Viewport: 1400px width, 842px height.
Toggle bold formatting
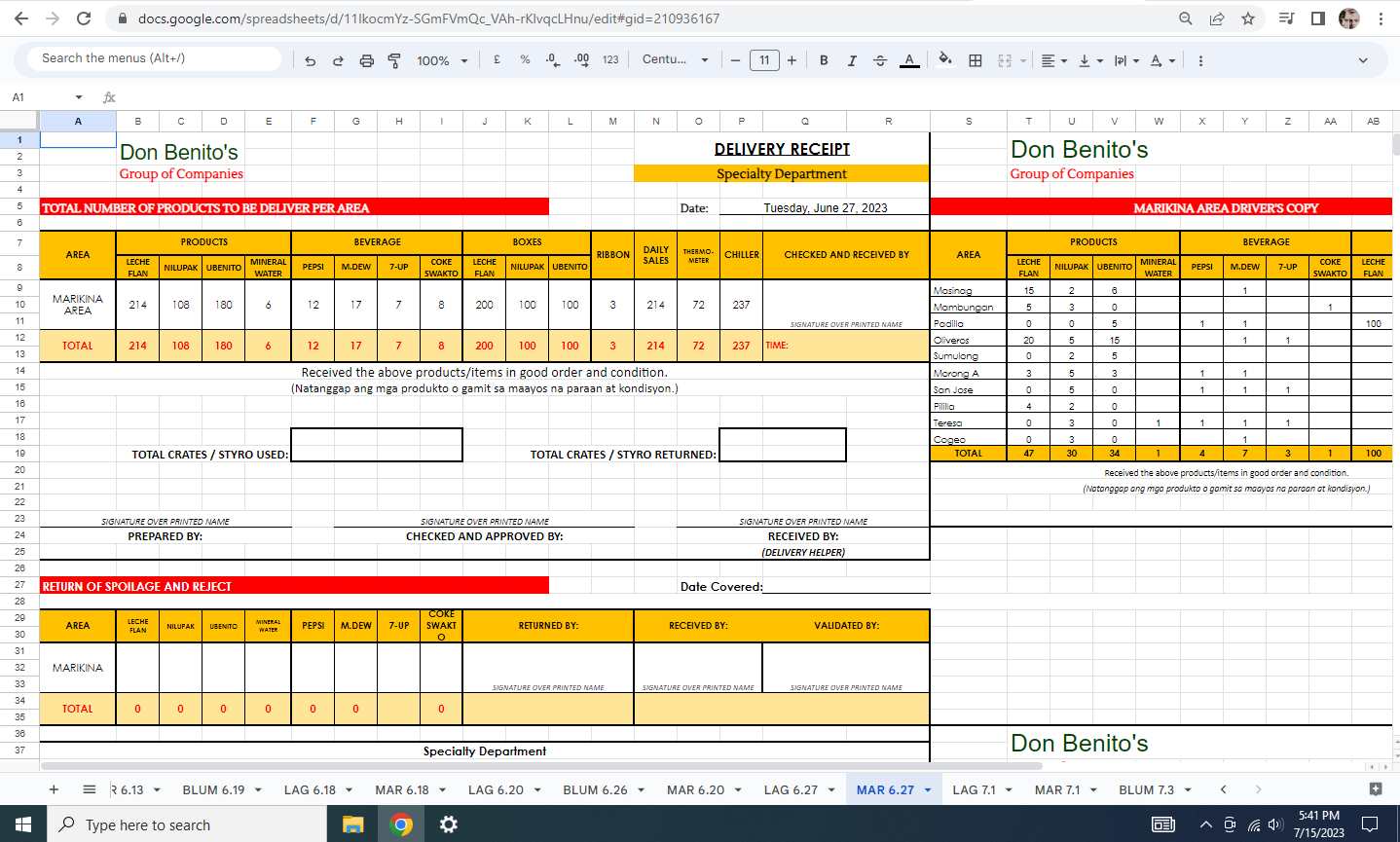824,60
